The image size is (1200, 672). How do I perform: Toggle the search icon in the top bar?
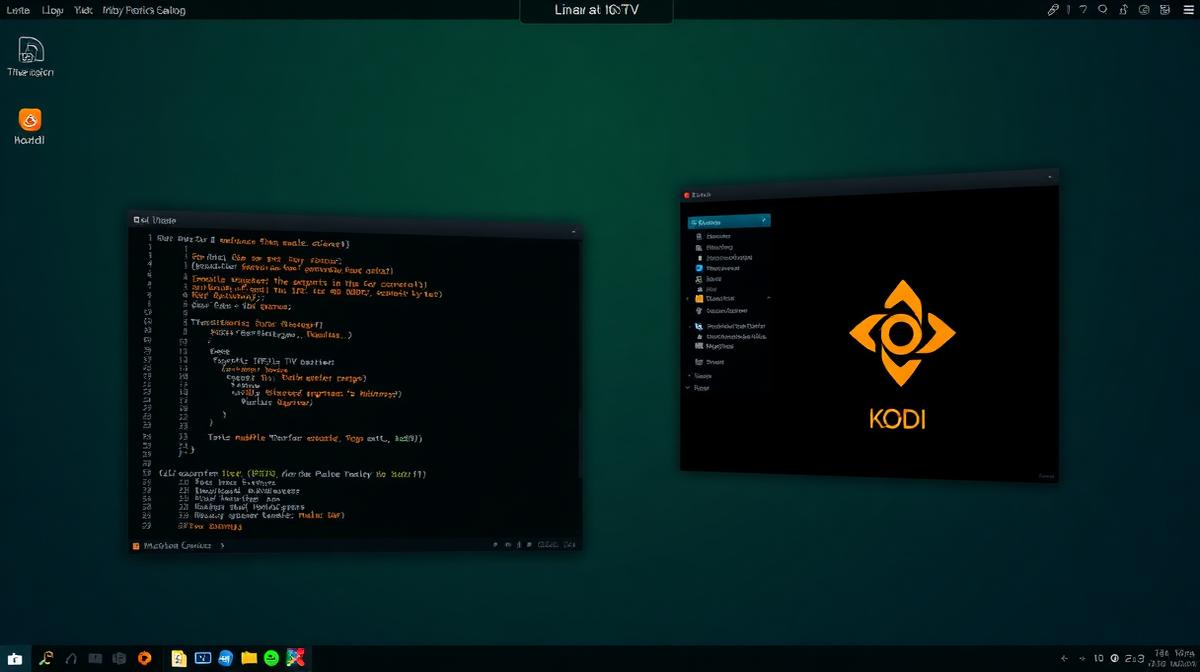pyautogui.click(x=1100, y=10)
